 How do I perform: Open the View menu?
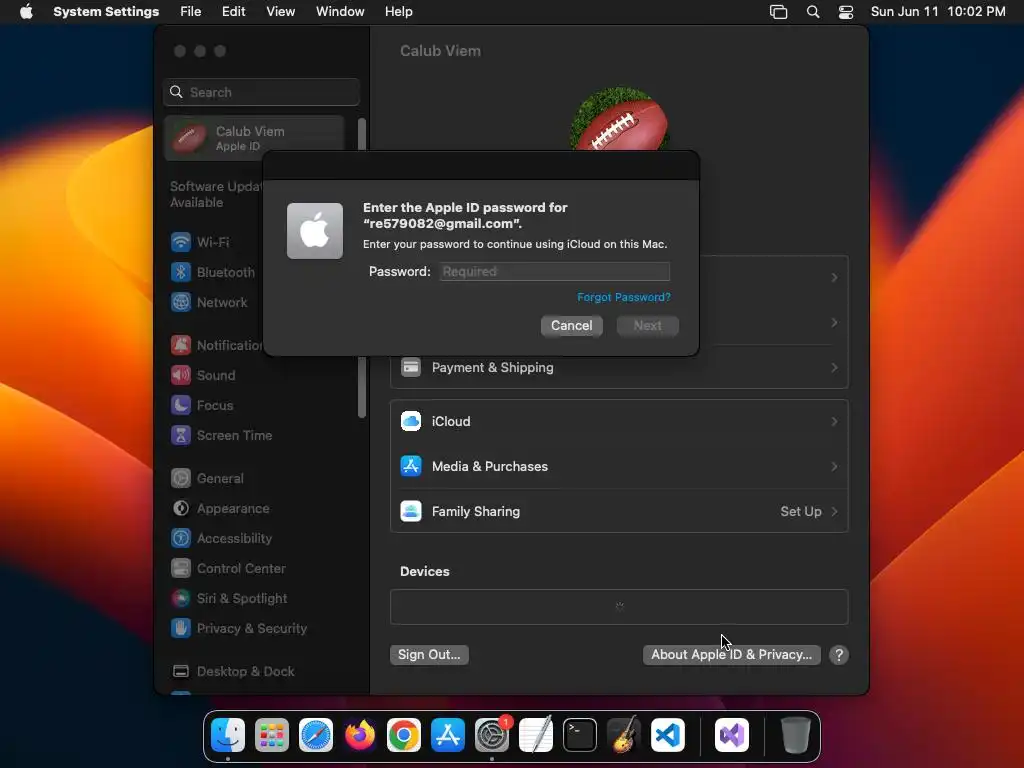point(280,12)
